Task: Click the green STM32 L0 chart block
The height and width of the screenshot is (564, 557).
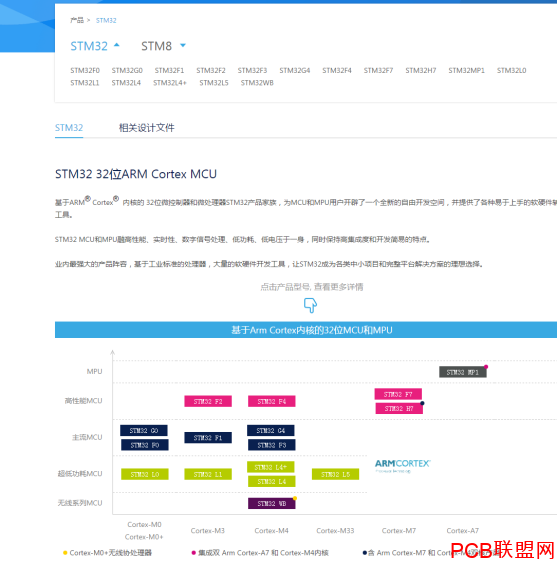Action: 145,474
